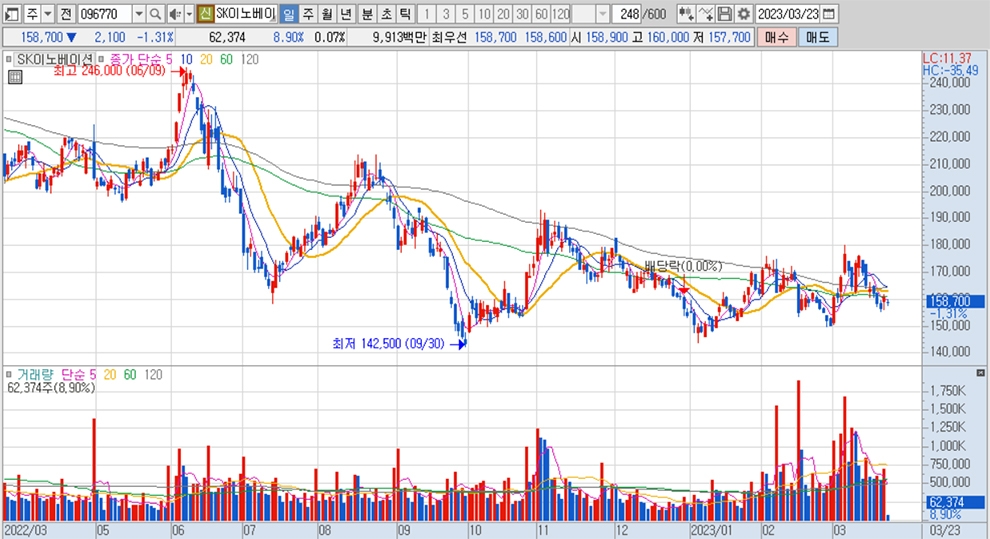The width and height of the screenshot is (990, 539).
Task: Click the SK이노베이 stock name field
Action: point(246,13)
